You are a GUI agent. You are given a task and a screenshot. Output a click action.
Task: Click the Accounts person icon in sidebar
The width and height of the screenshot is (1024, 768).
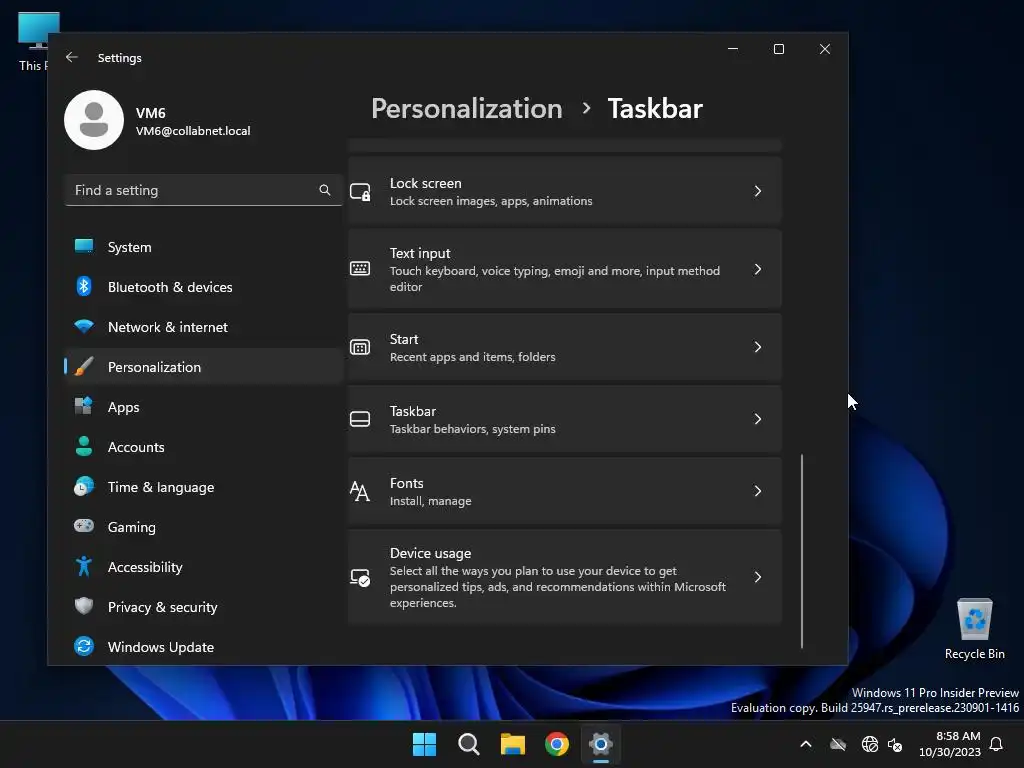84,446
